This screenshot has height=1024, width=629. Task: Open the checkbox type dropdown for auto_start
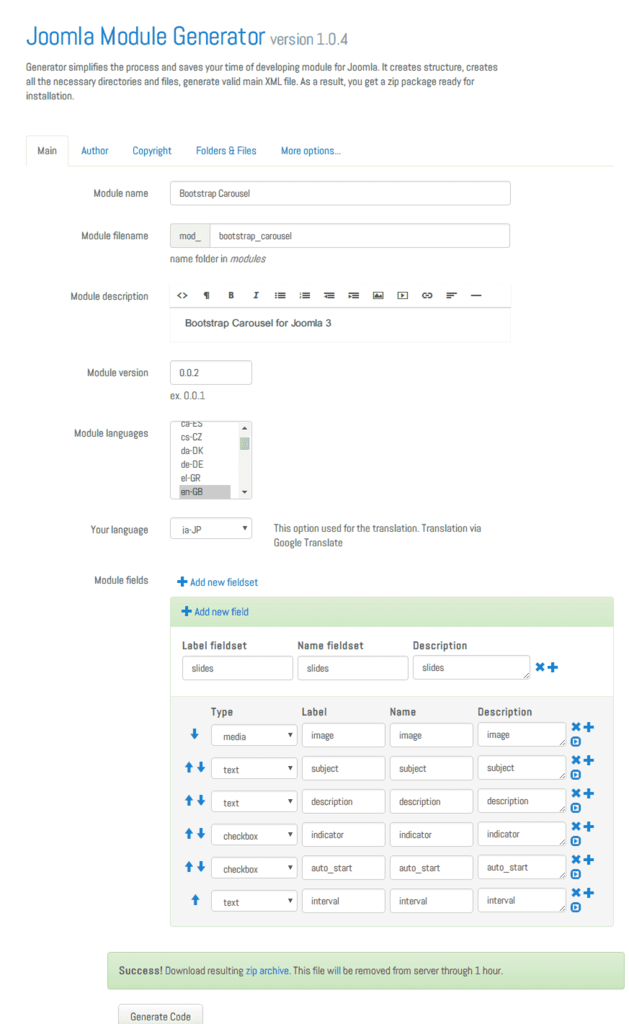click(x=254, y=869)
